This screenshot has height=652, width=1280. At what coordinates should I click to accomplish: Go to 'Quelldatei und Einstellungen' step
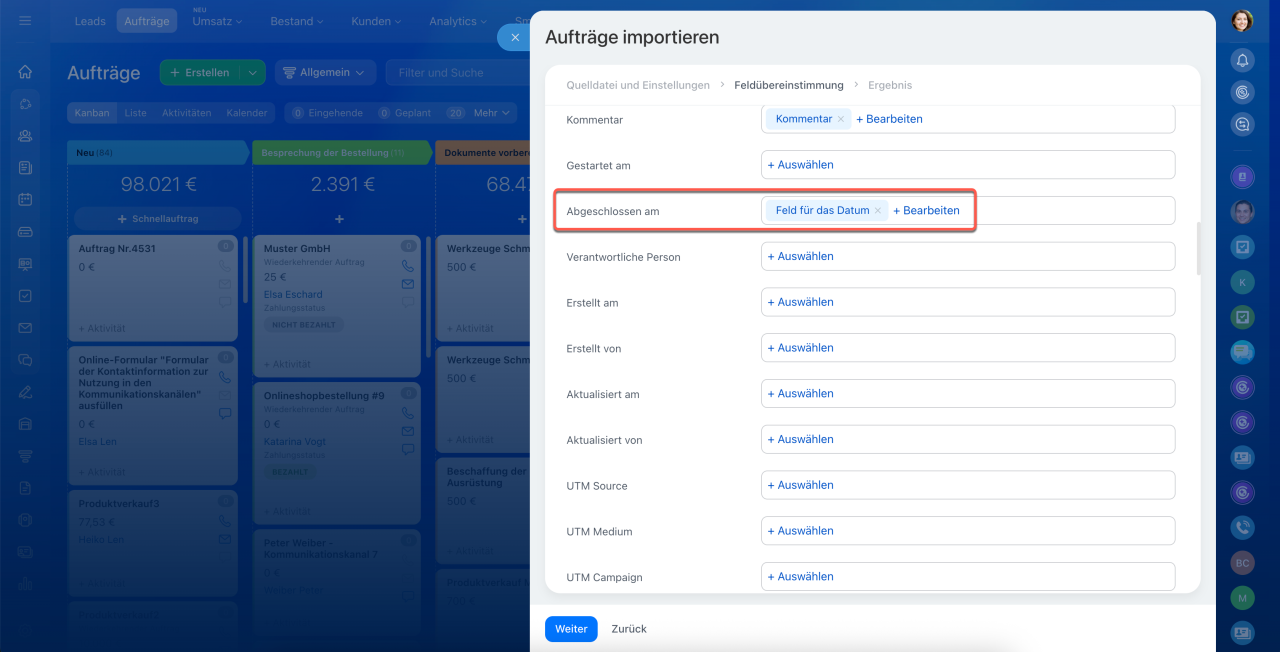coord(638,85)
